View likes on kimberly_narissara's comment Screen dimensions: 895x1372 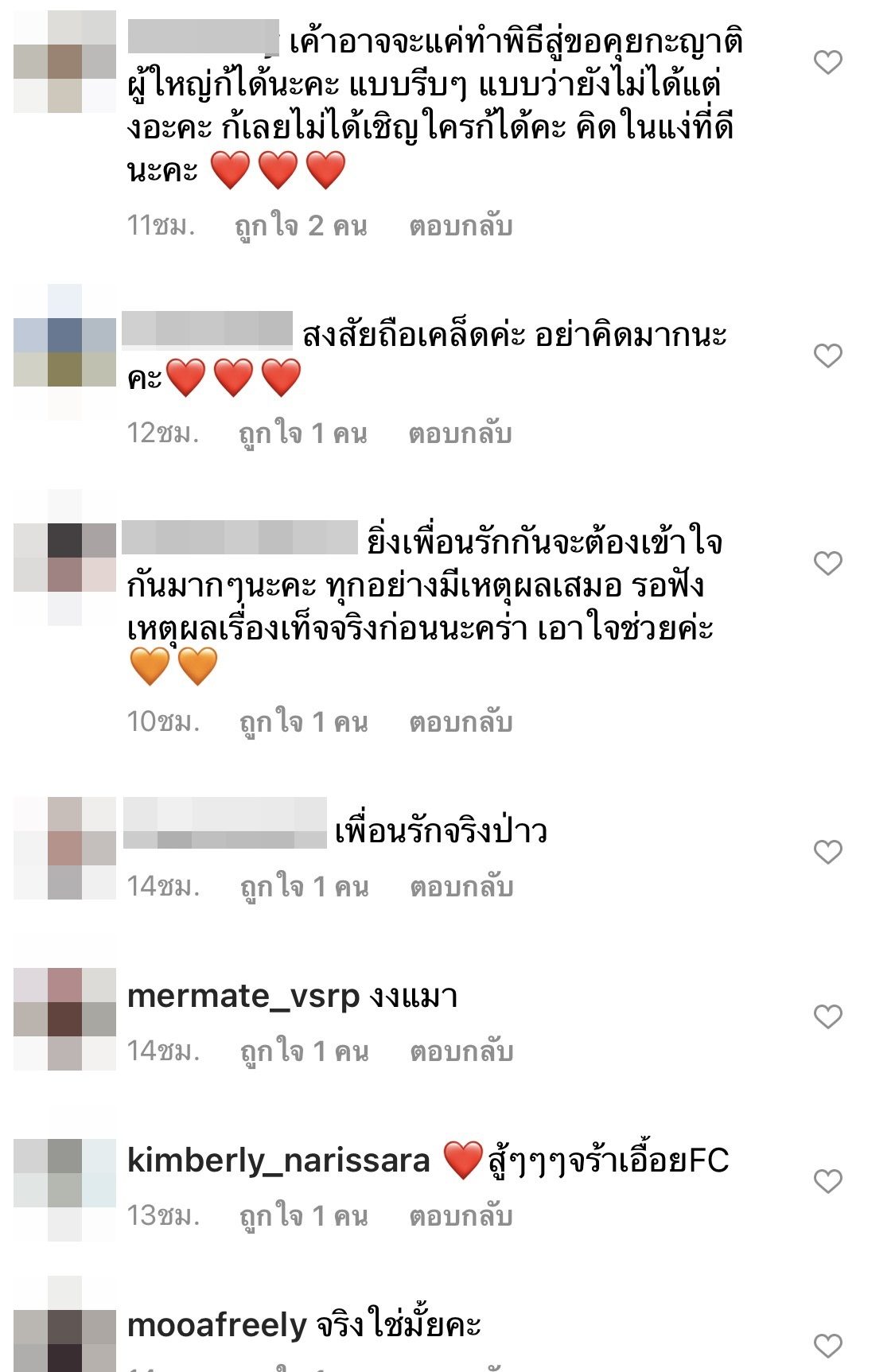pyautogui.click(x=304, y=1217)
